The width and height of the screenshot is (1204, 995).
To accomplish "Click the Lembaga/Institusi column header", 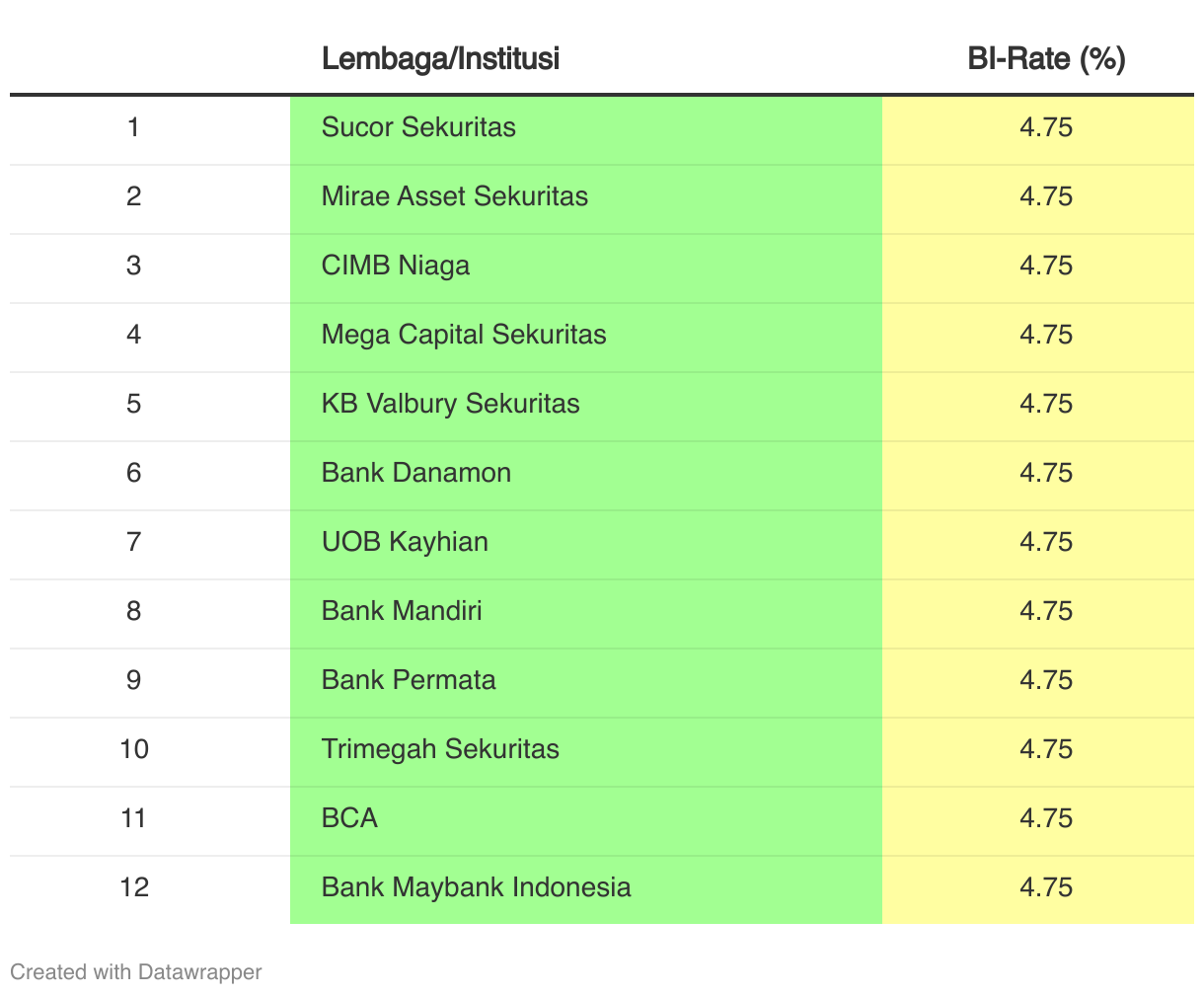I will click(440, 59).
